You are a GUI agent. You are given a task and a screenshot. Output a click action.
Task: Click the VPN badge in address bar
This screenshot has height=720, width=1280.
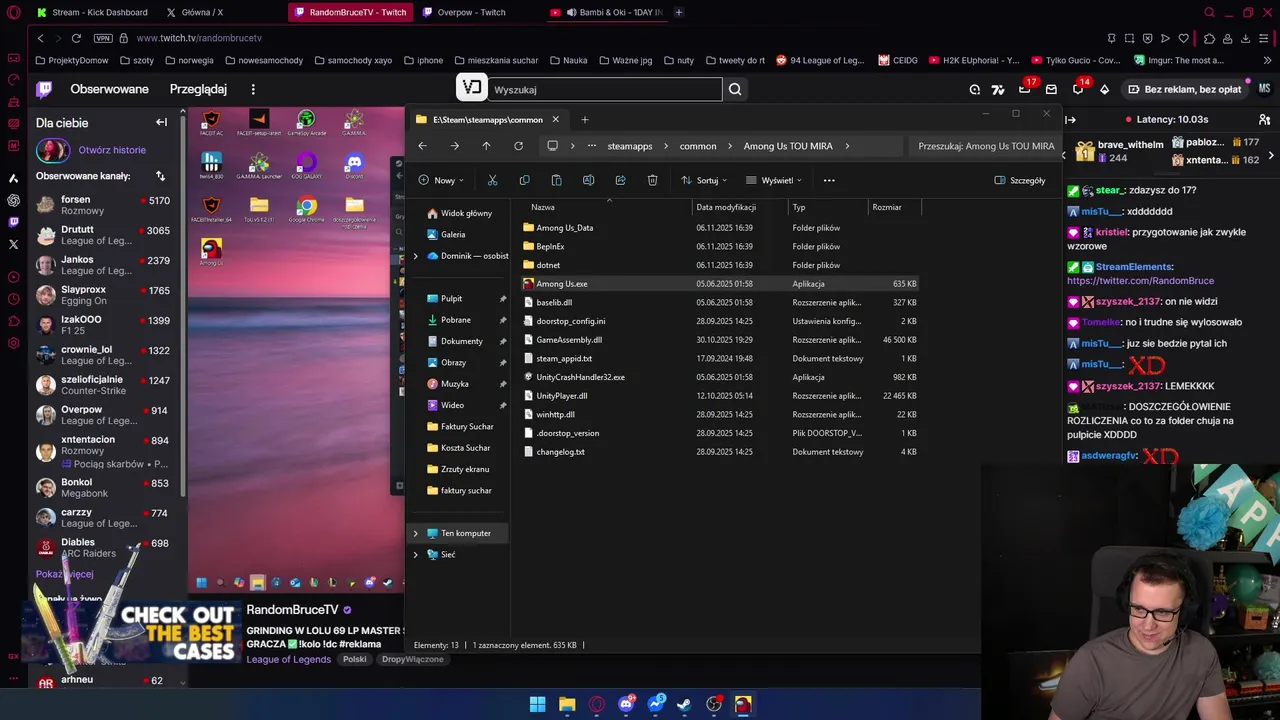tap(103, 38)
